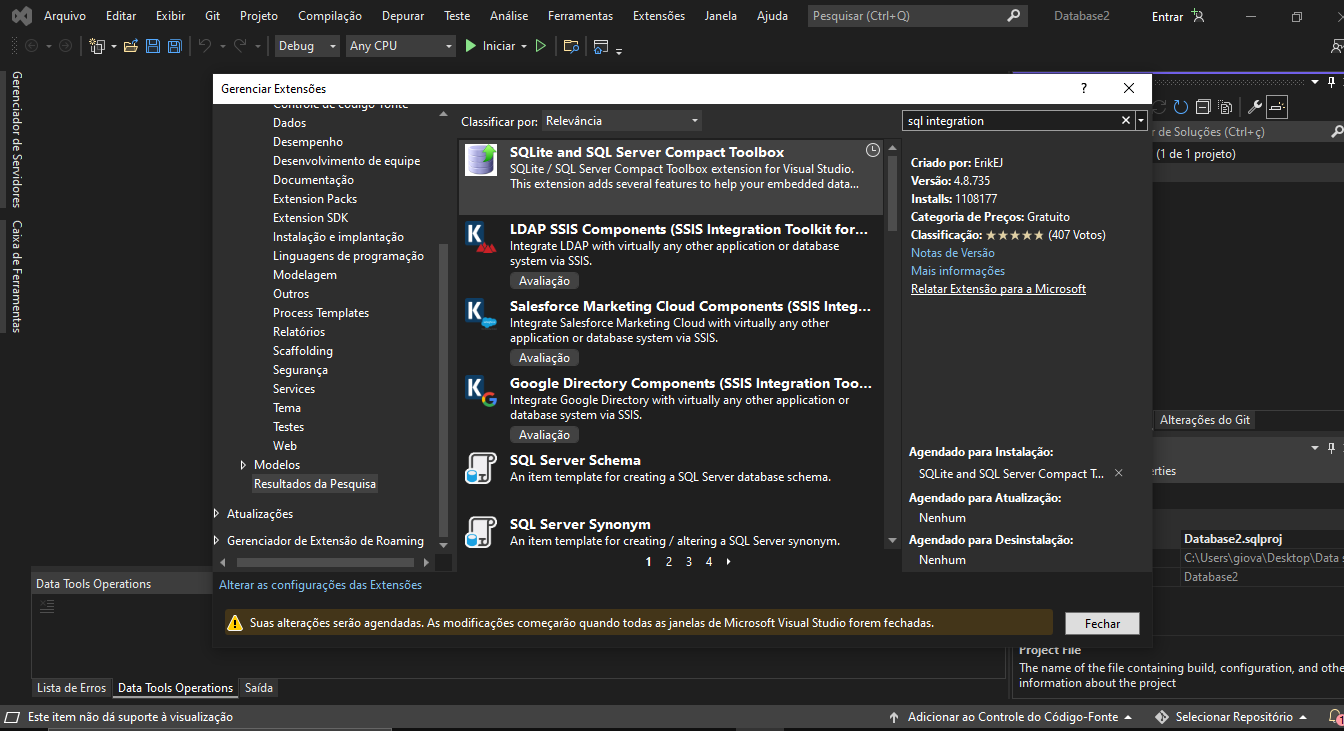
Task: Open the Mais informações link
Action: (x=958, y=271)
